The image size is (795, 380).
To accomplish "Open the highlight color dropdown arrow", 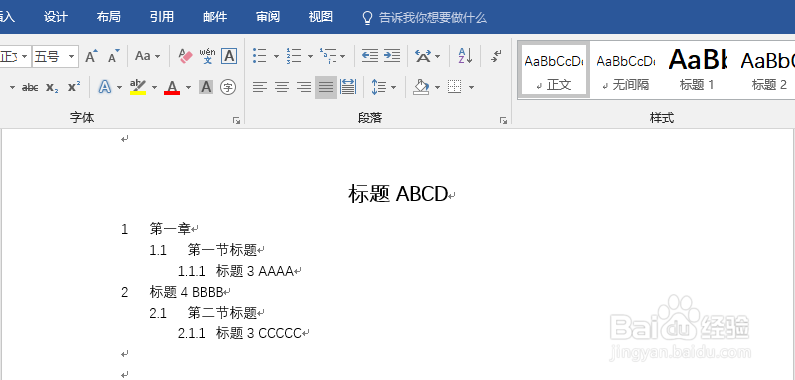I will [x=154, y=88].
